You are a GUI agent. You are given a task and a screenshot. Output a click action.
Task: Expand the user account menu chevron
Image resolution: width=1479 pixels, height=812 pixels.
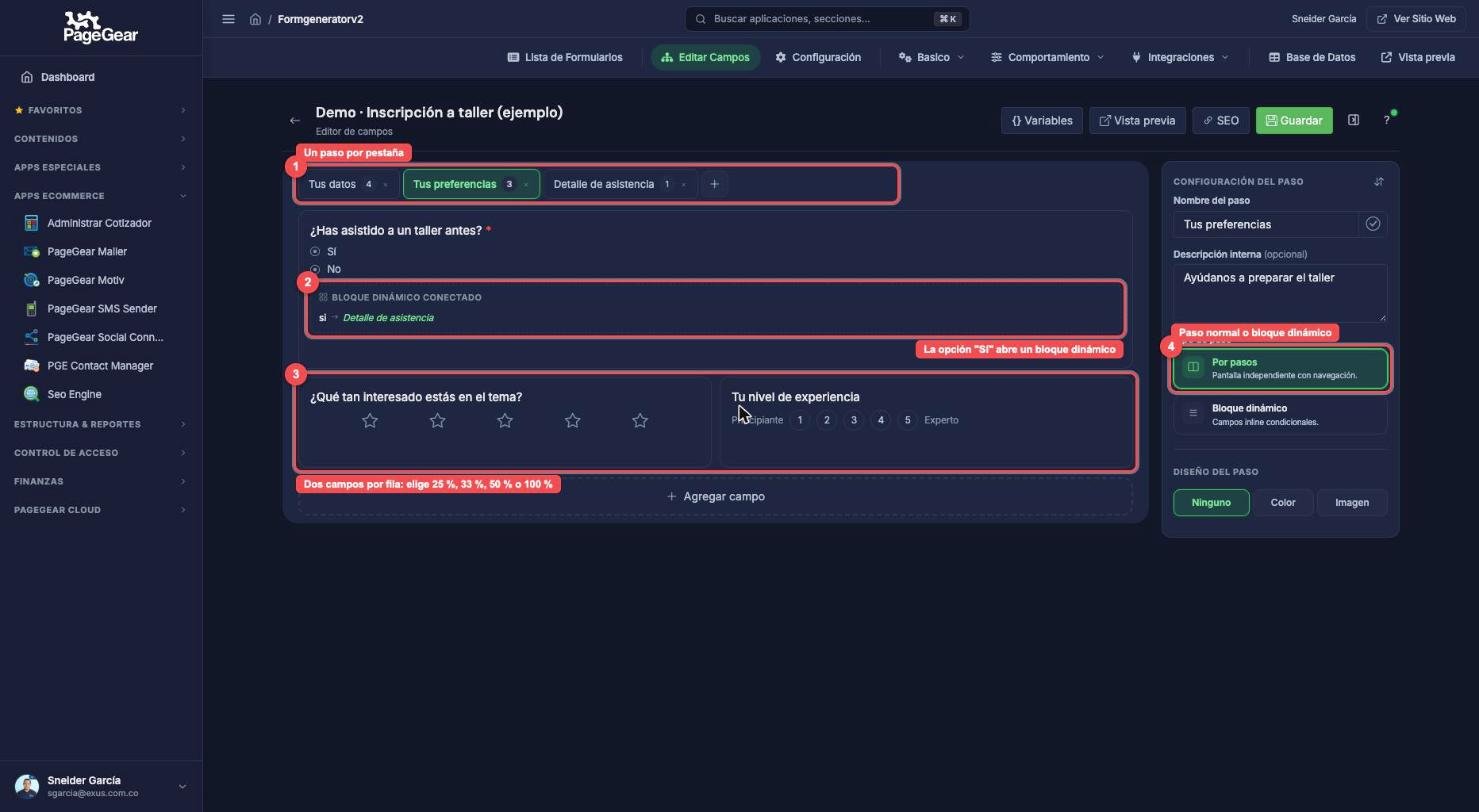tap(182, 787)
